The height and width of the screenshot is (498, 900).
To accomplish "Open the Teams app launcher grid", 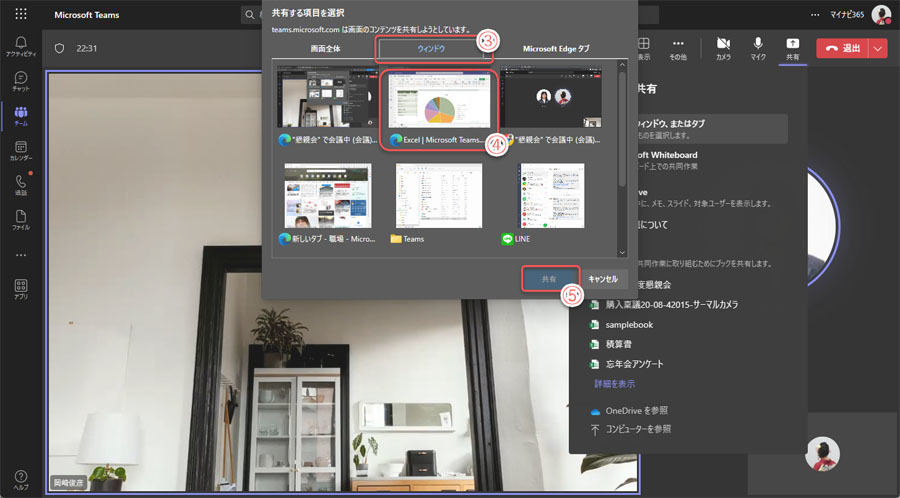I will (21, 14).
